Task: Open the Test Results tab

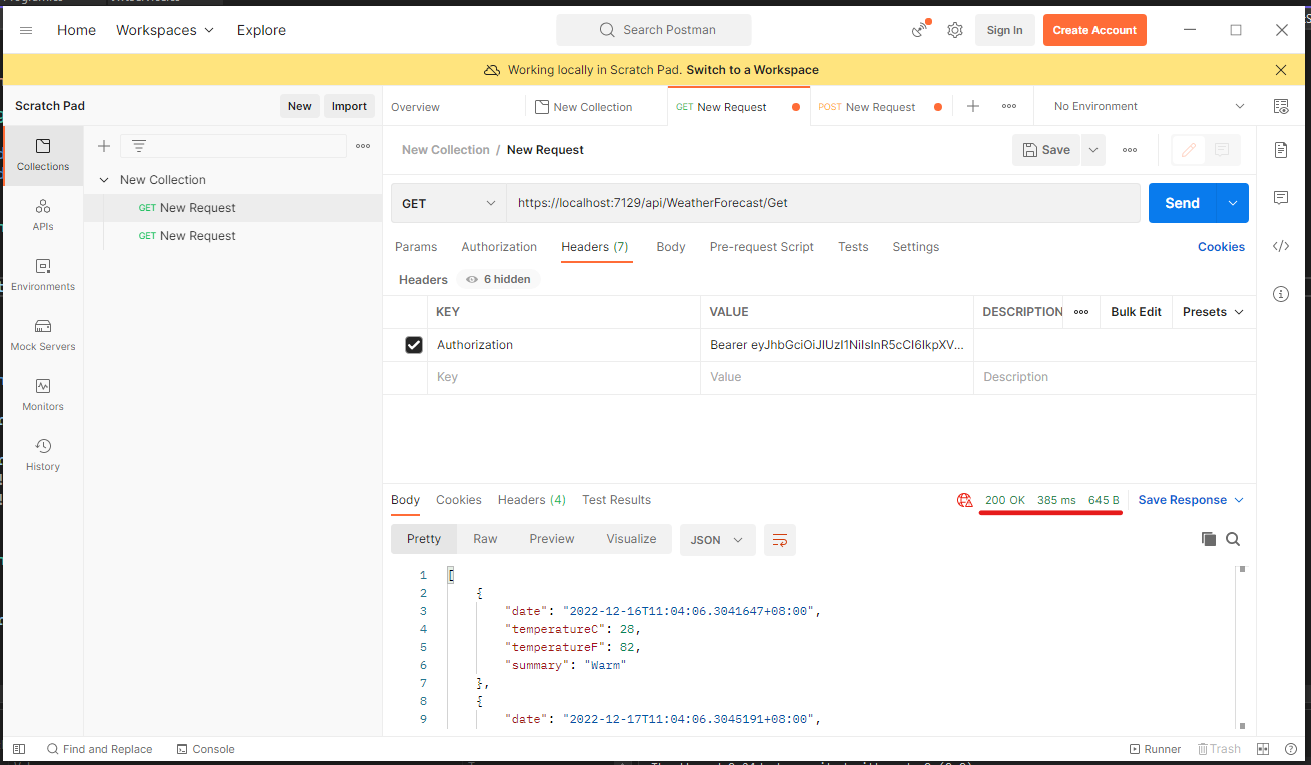Action: point(616,500)
